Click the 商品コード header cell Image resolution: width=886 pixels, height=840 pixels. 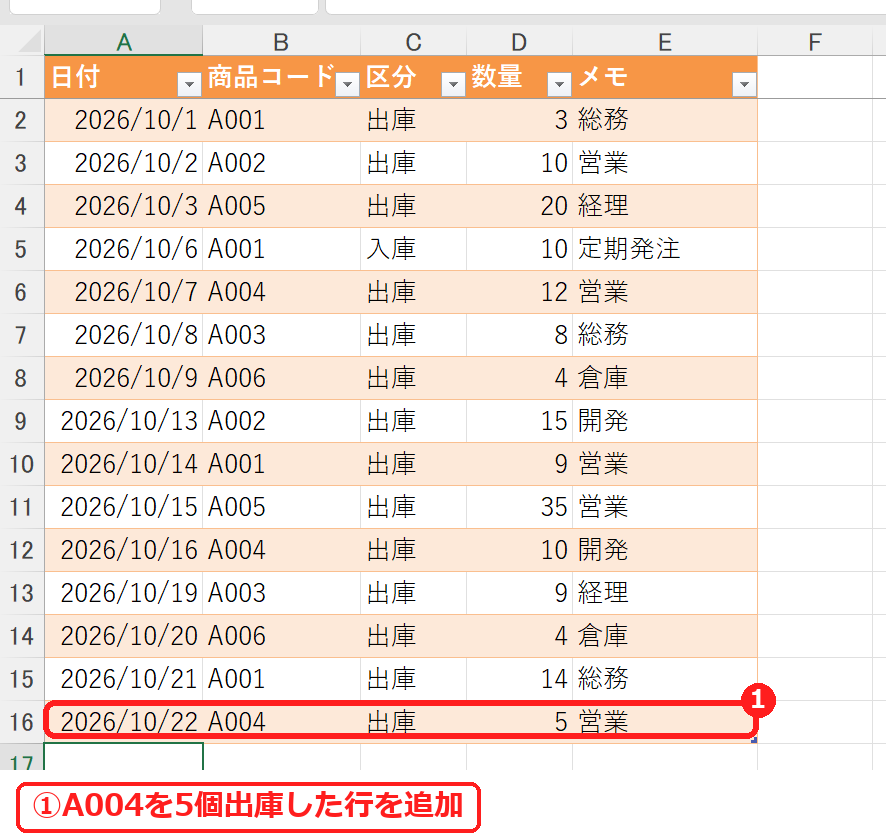coord(281,77)
